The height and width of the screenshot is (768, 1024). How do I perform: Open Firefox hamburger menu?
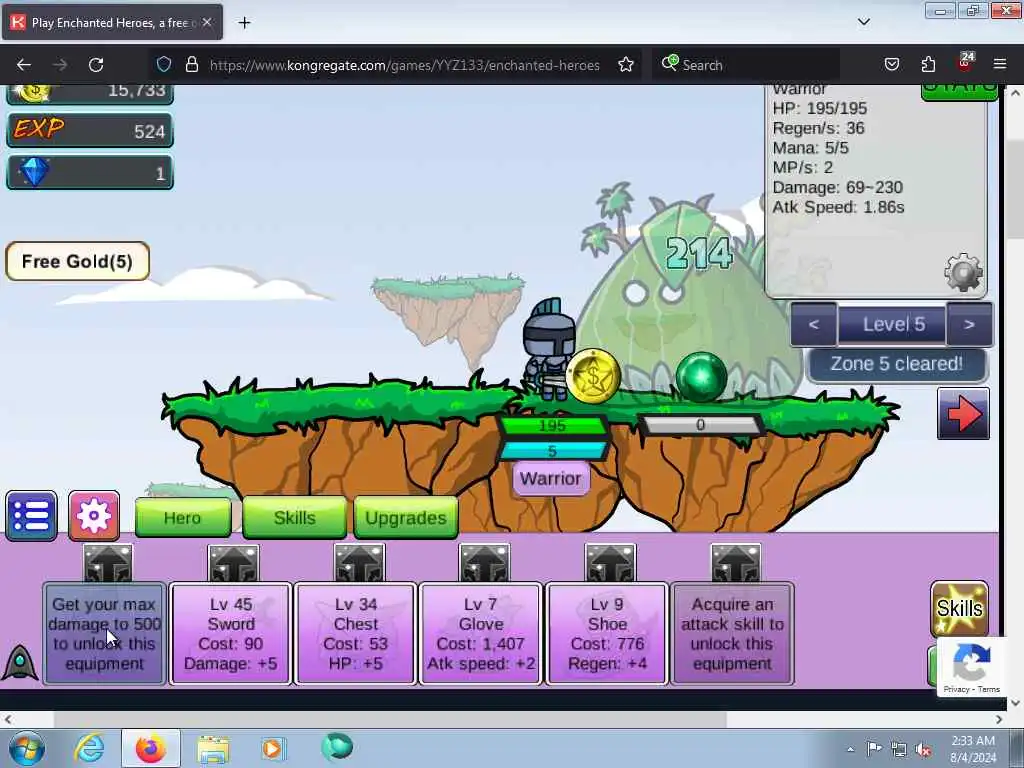[1000, 64]
